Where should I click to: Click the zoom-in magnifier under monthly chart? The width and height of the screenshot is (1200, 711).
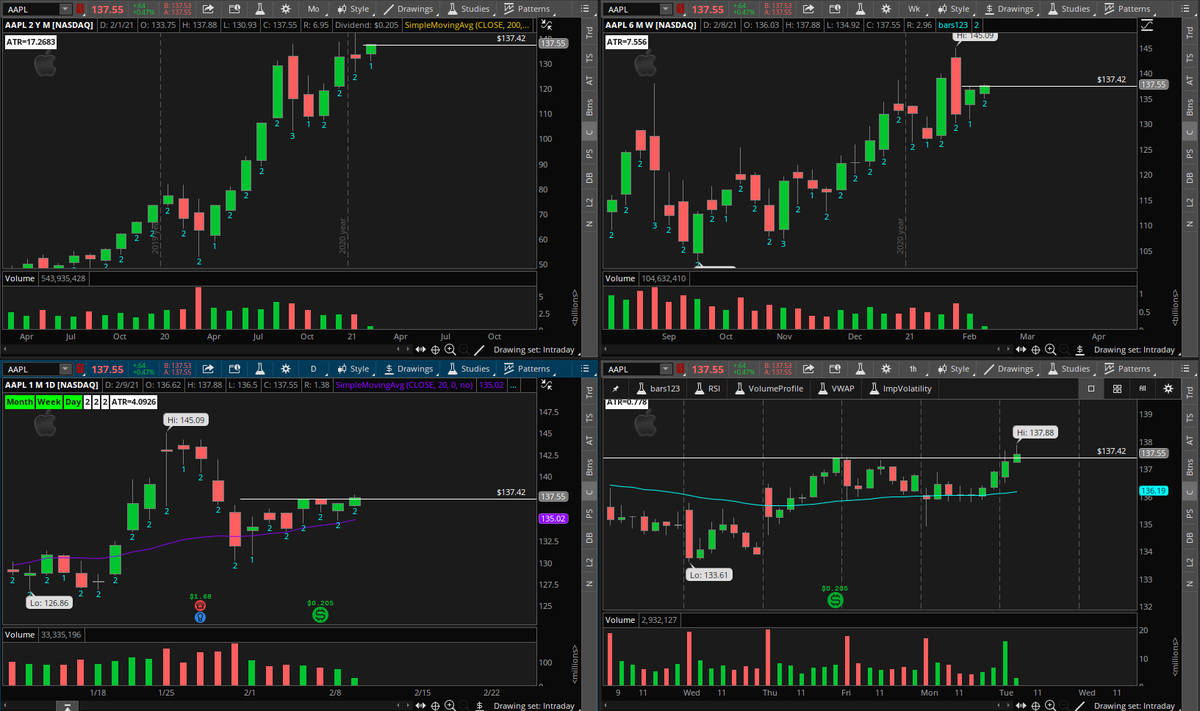click(x=450, y=350)
